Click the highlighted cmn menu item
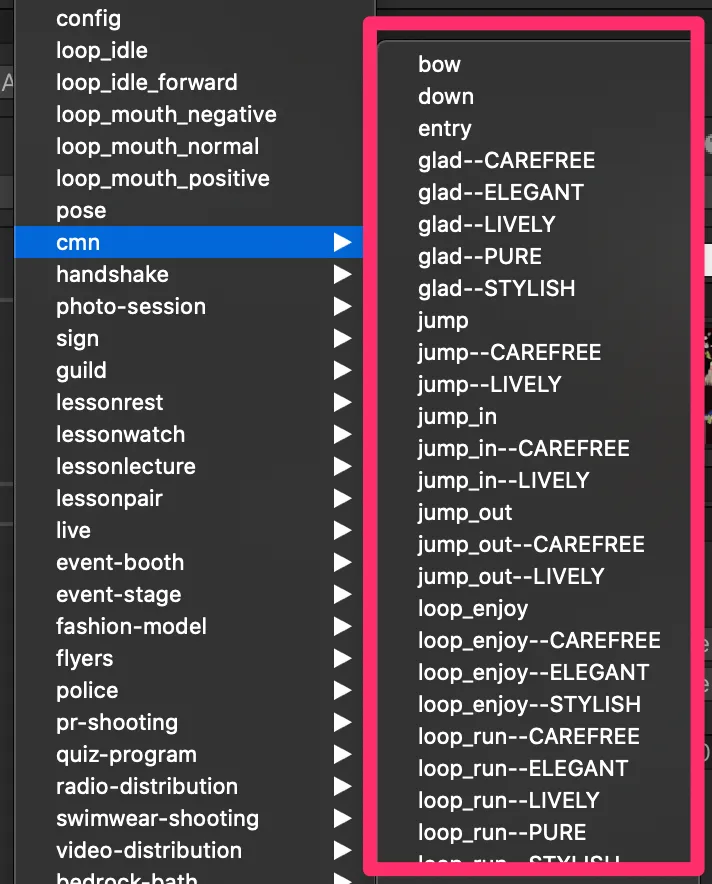 coord(78,243)
